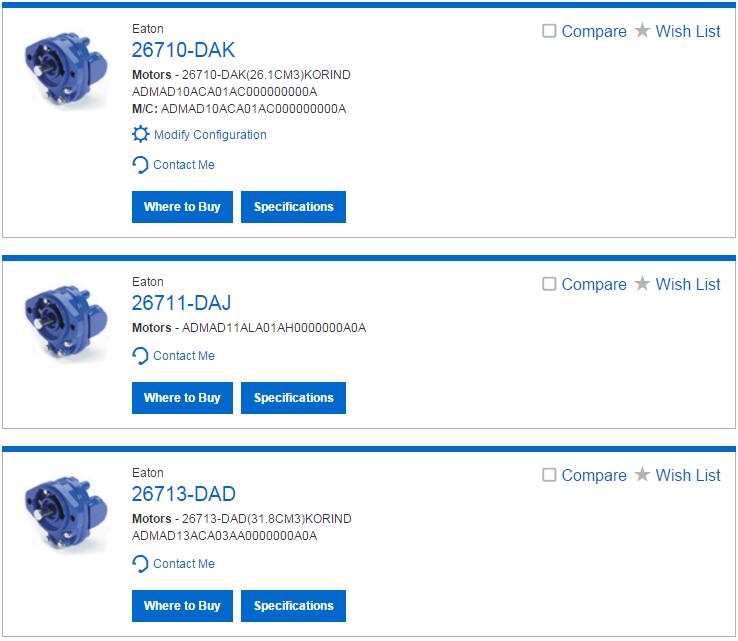Select the 26710-DAK motor product thumbnail

[65, 69]
